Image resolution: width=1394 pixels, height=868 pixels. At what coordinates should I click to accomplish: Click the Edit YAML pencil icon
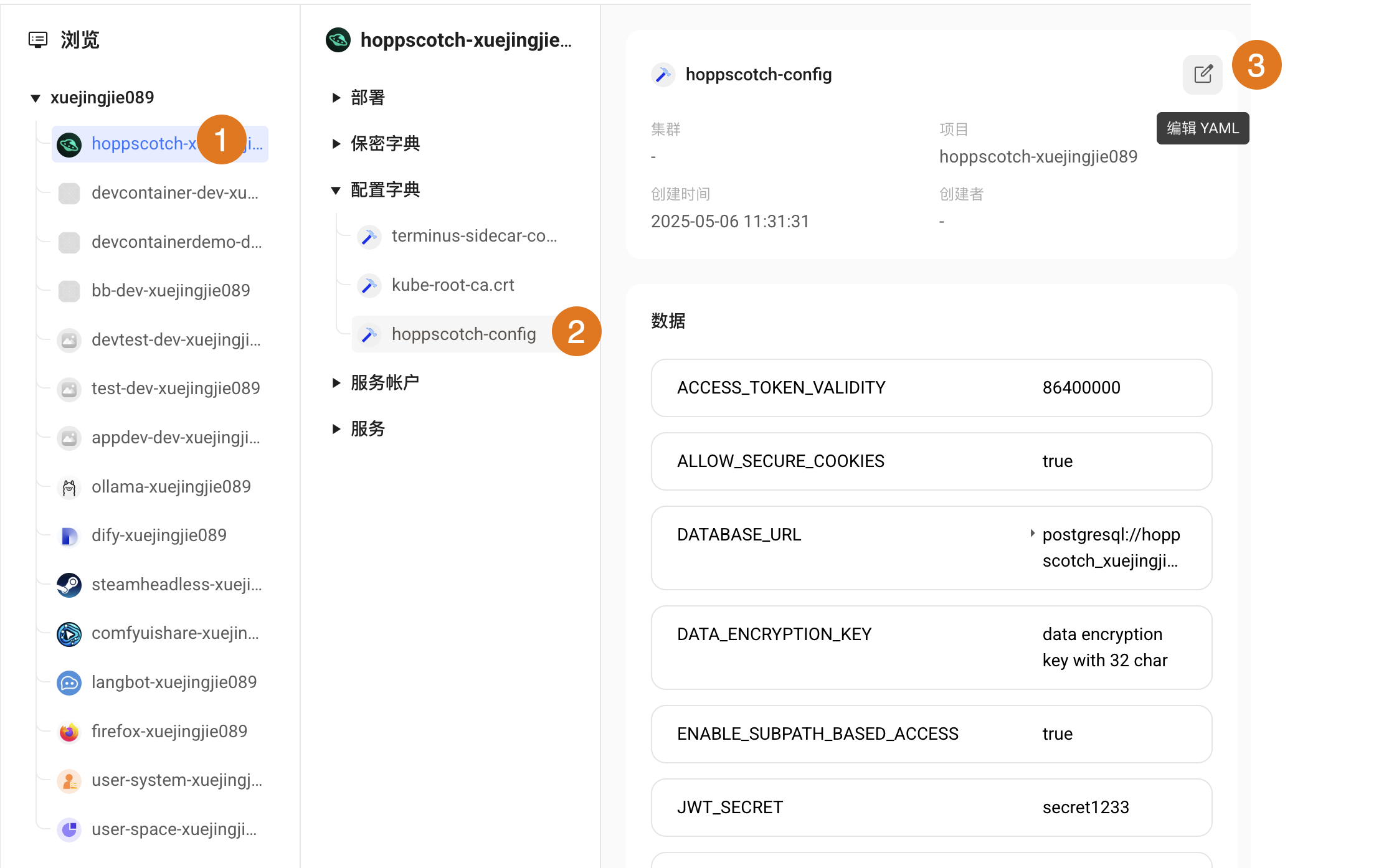[1202, 75]
